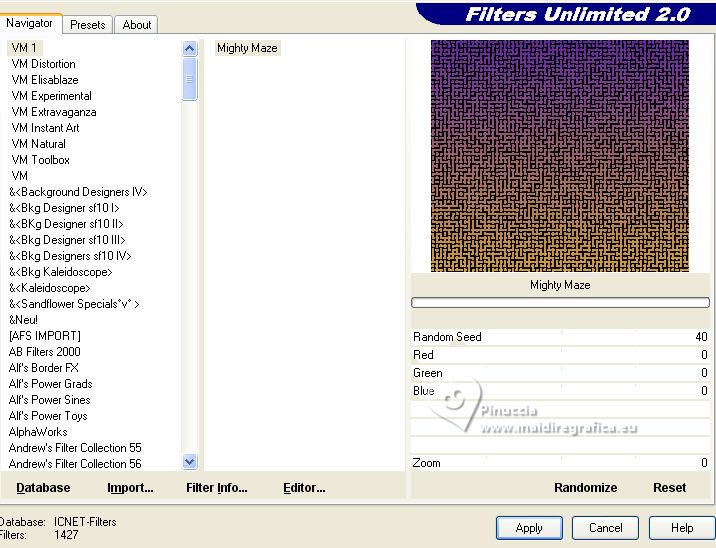716x548 pixels.
Task: Select VM Elisablaze category
Action: [45, 80]
